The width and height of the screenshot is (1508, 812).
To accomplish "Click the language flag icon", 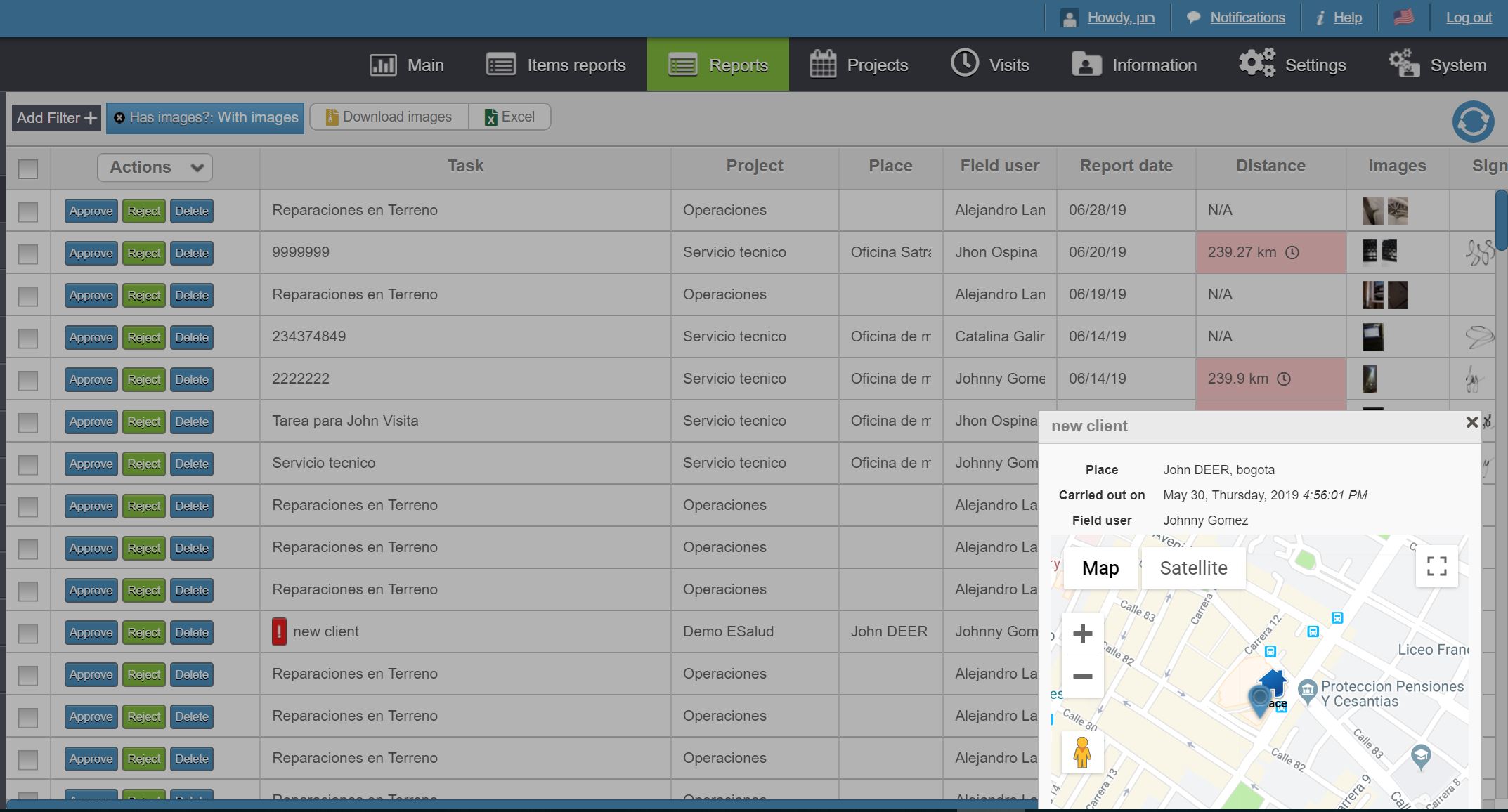I will pyautogui.click(x=1403, y=18).
